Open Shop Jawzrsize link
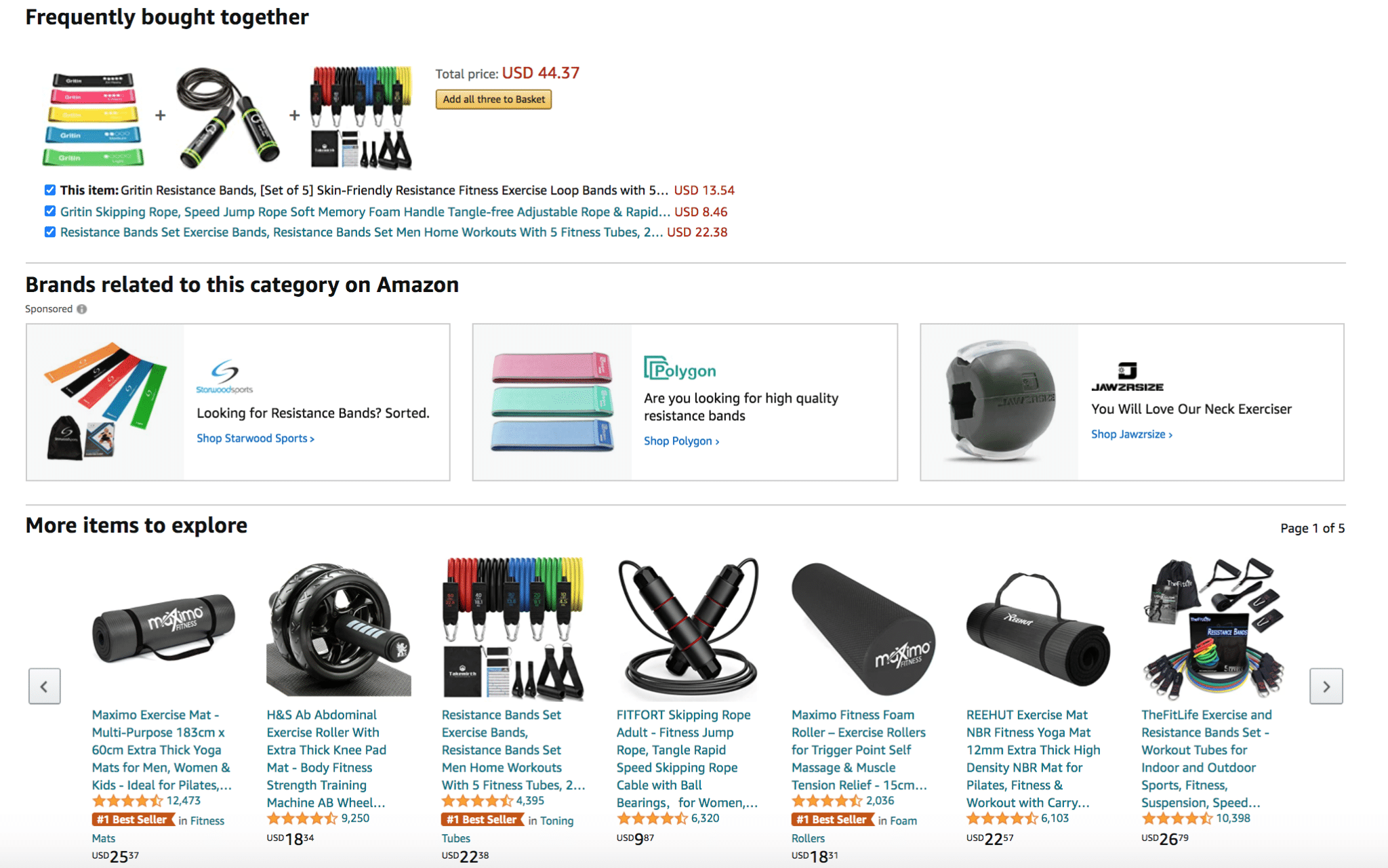1388x868 pixels. pos(1131,434)
